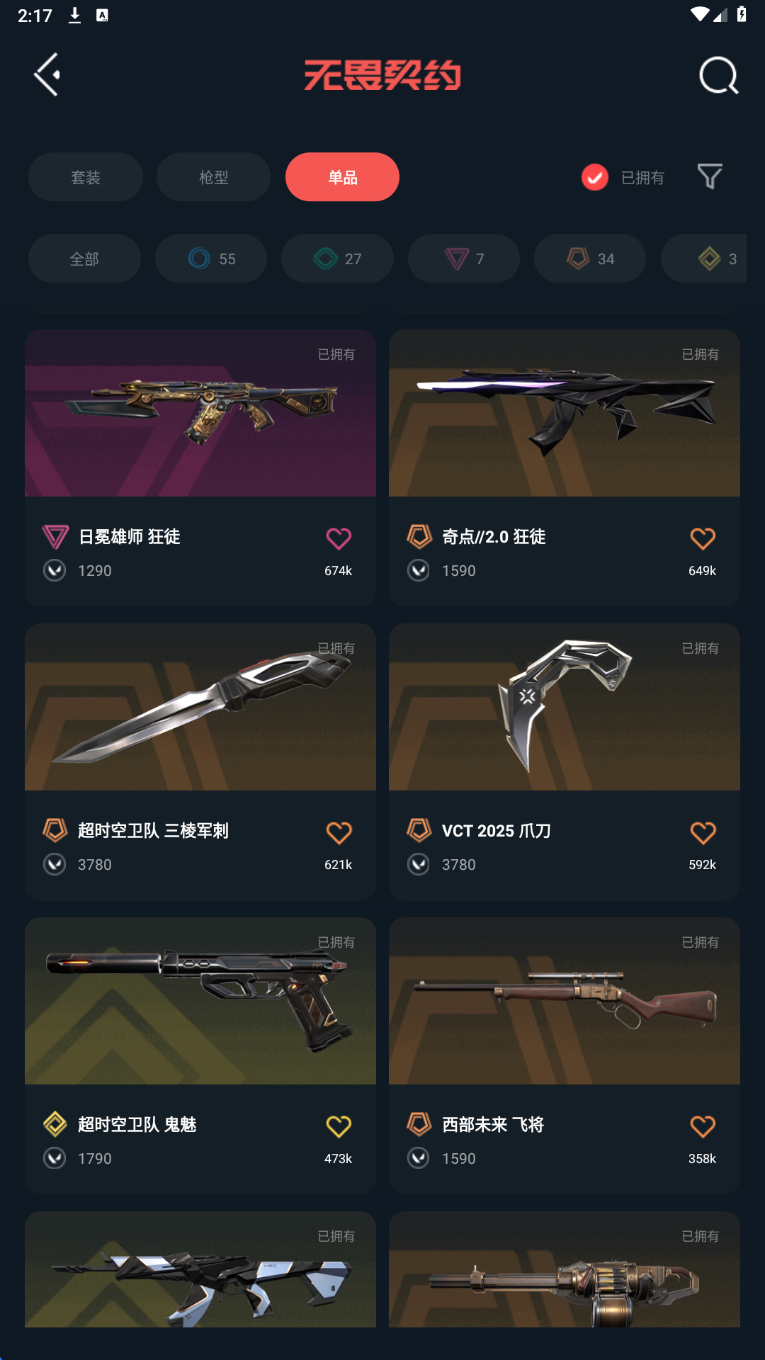Uncheck the 已拥有 owned checkbox
The height and width of the screenshot is (1360, 765).
click(595, 177)
